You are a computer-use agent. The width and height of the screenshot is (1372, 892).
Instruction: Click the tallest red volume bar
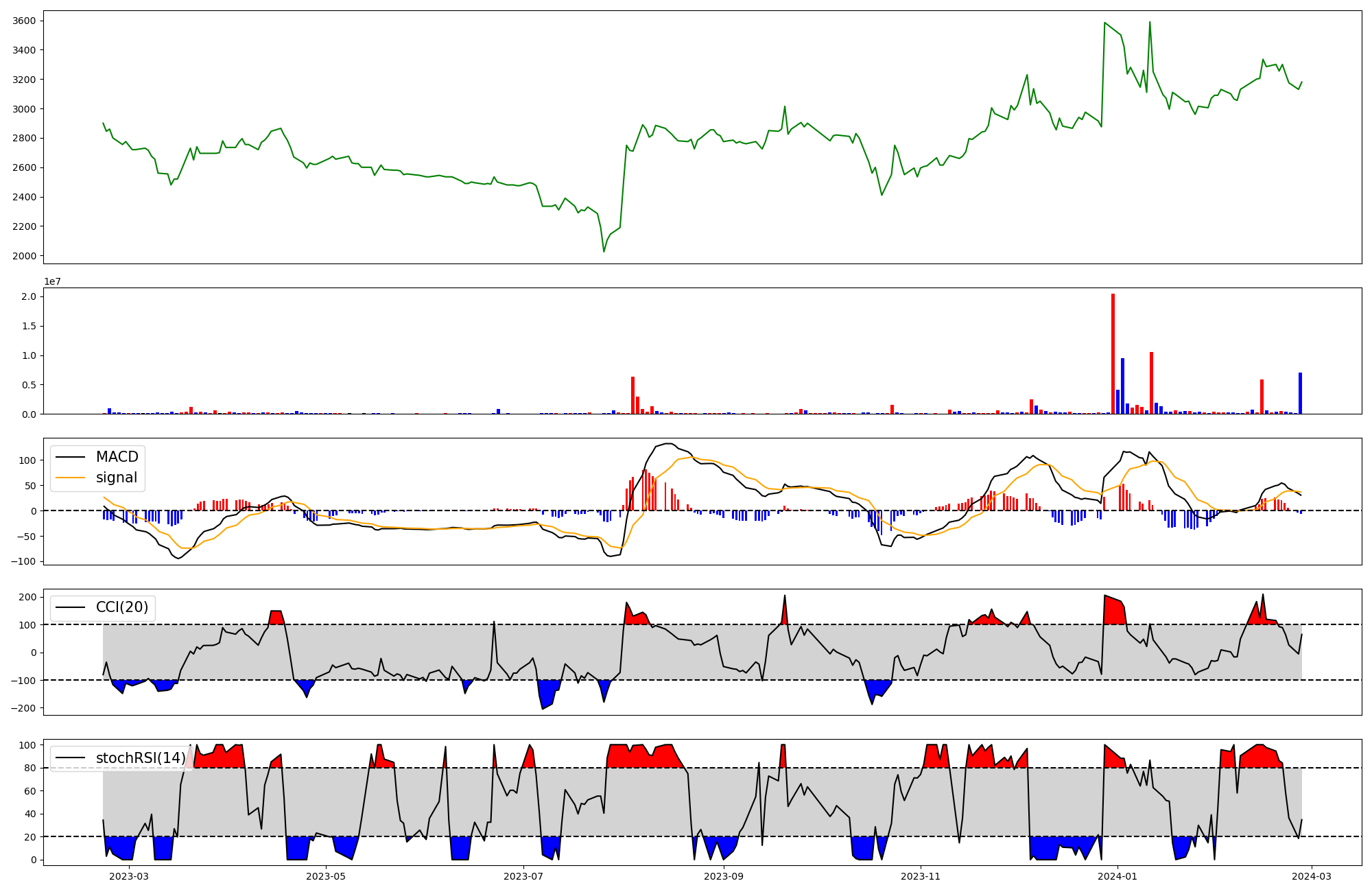[1113, 354]
